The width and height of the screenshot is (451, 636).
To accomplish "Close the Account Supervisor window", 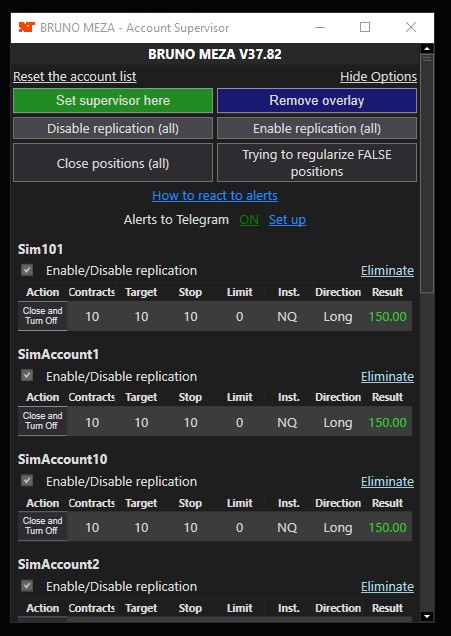I will (411, 27).
